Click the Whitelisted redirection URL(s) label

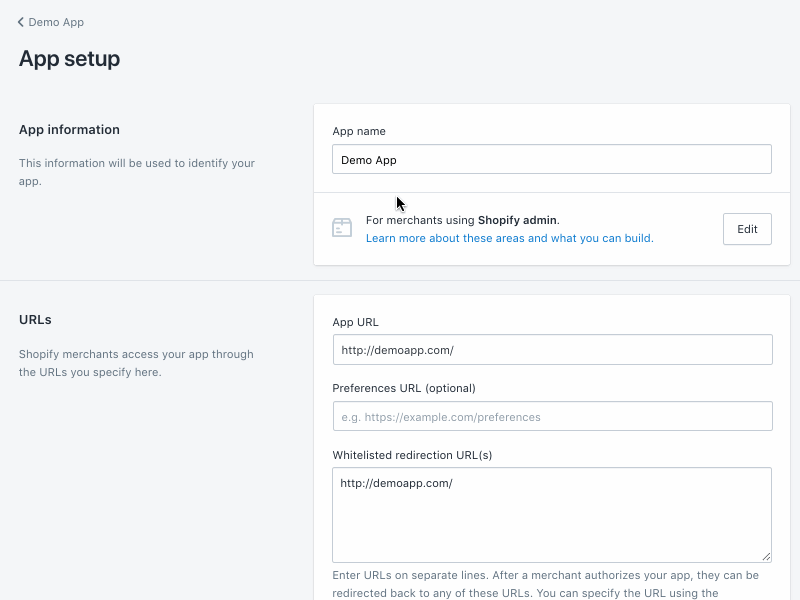412,455
